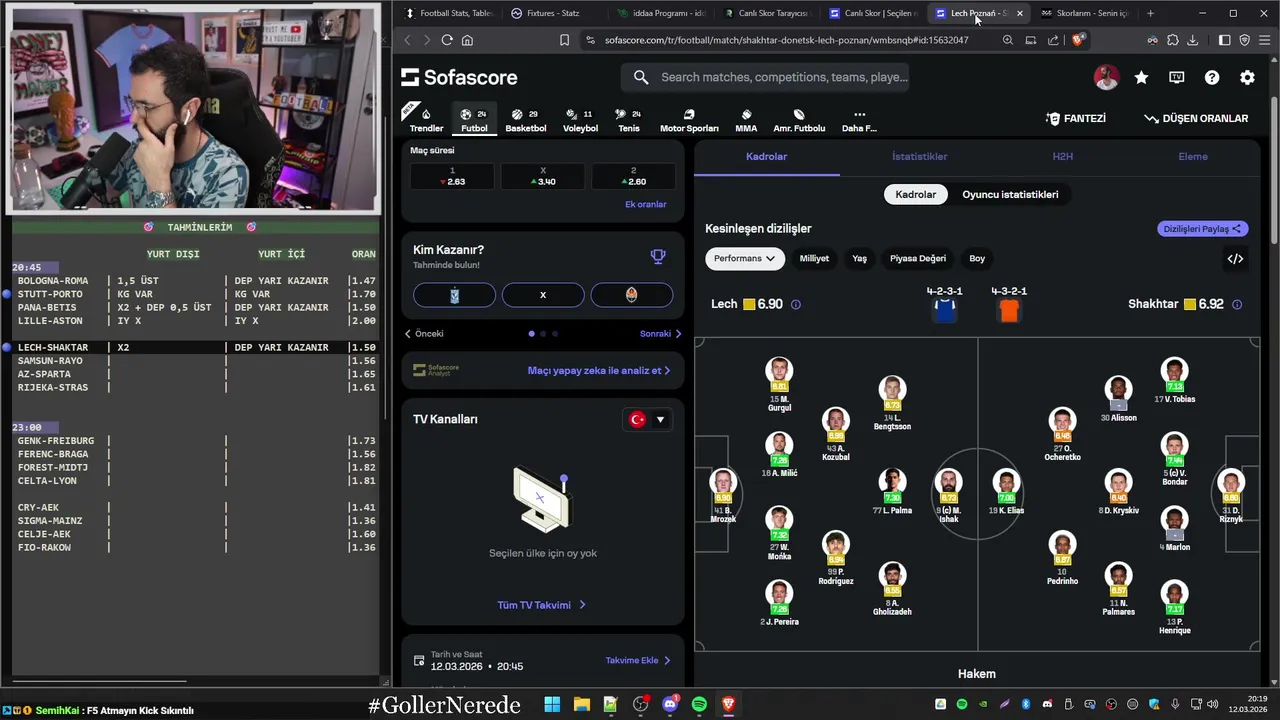The image size is (1280, 720).
Task: Open Discord from the taskbar
Action: click(670, 705)
